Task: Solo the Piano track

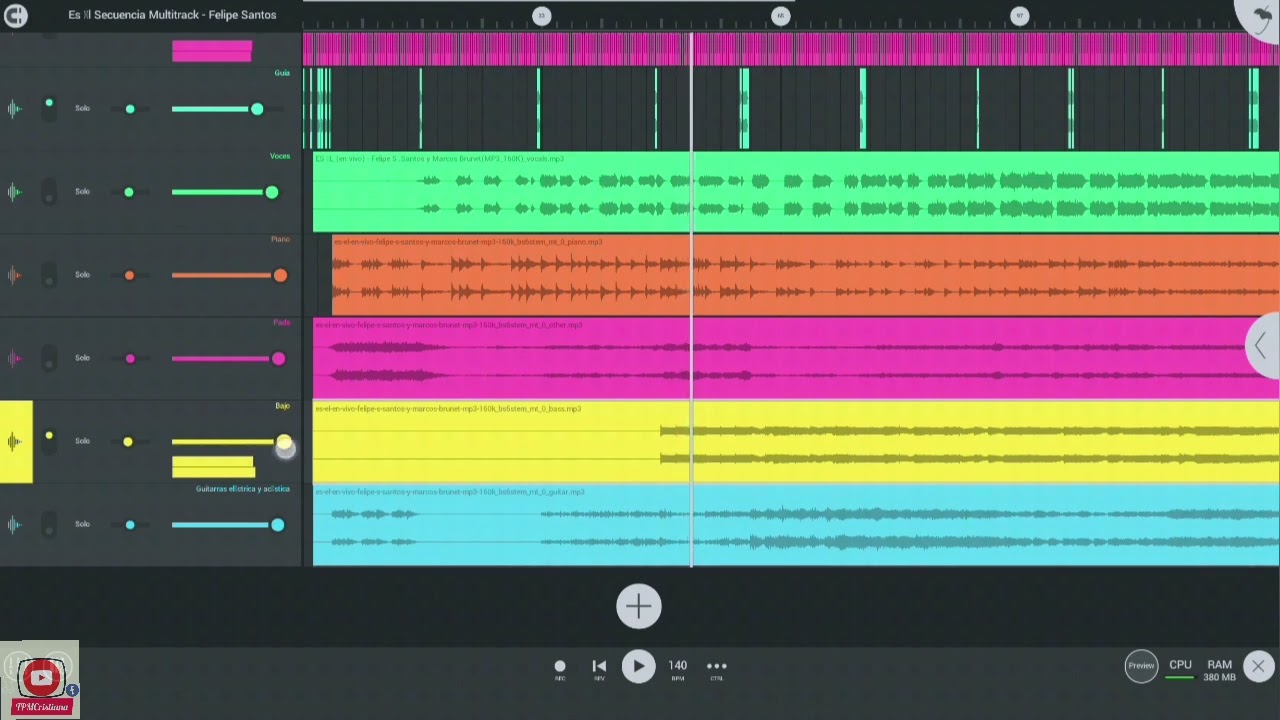Action: tap(82, 275)
